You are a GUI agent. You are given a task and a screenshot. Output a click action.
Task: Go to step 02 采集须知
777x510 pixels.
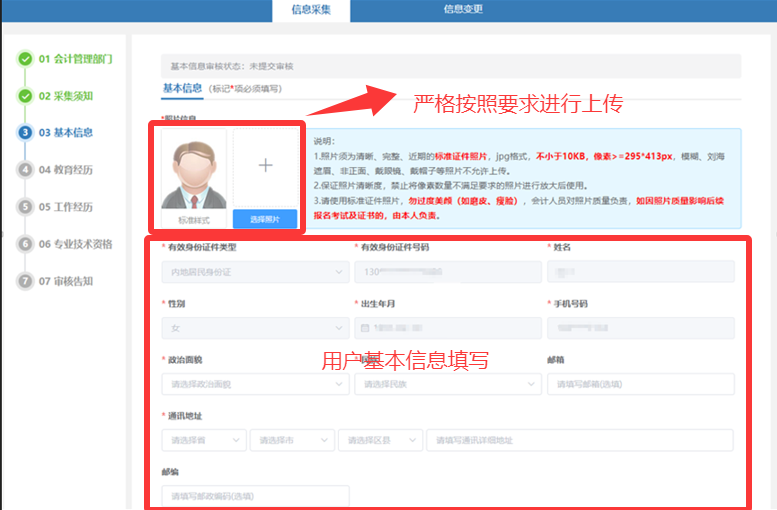tap(66, 96)
